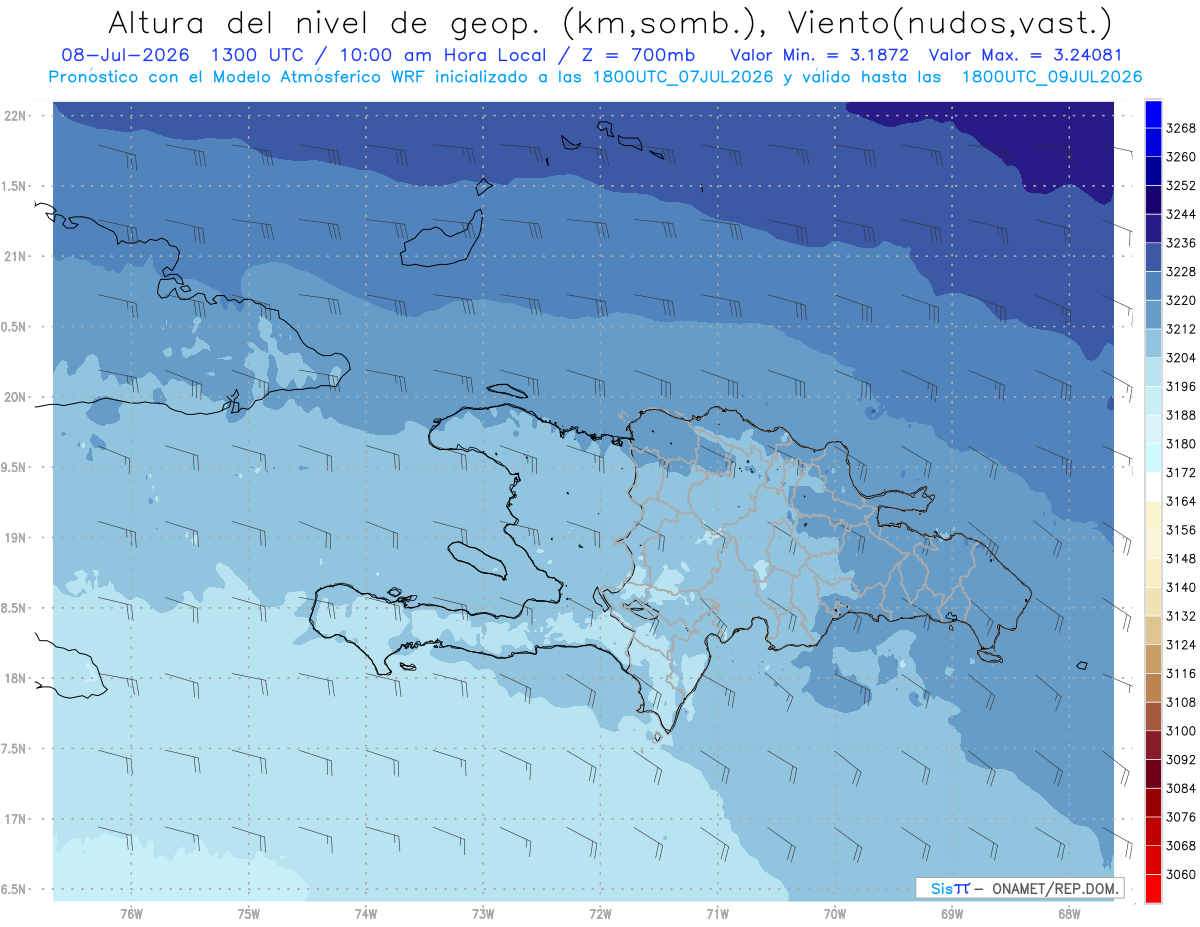Click the colorbar label 3188
Viewport: 1200px width, 927px height.
pos(1181,415)
